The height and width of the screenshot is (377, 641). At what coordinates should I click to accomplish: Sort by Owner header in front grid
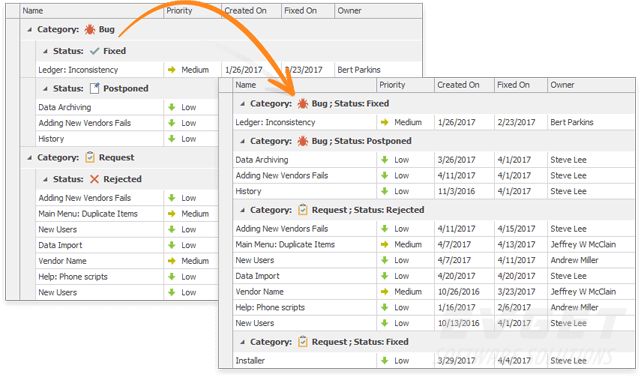[x=591, y=85]
